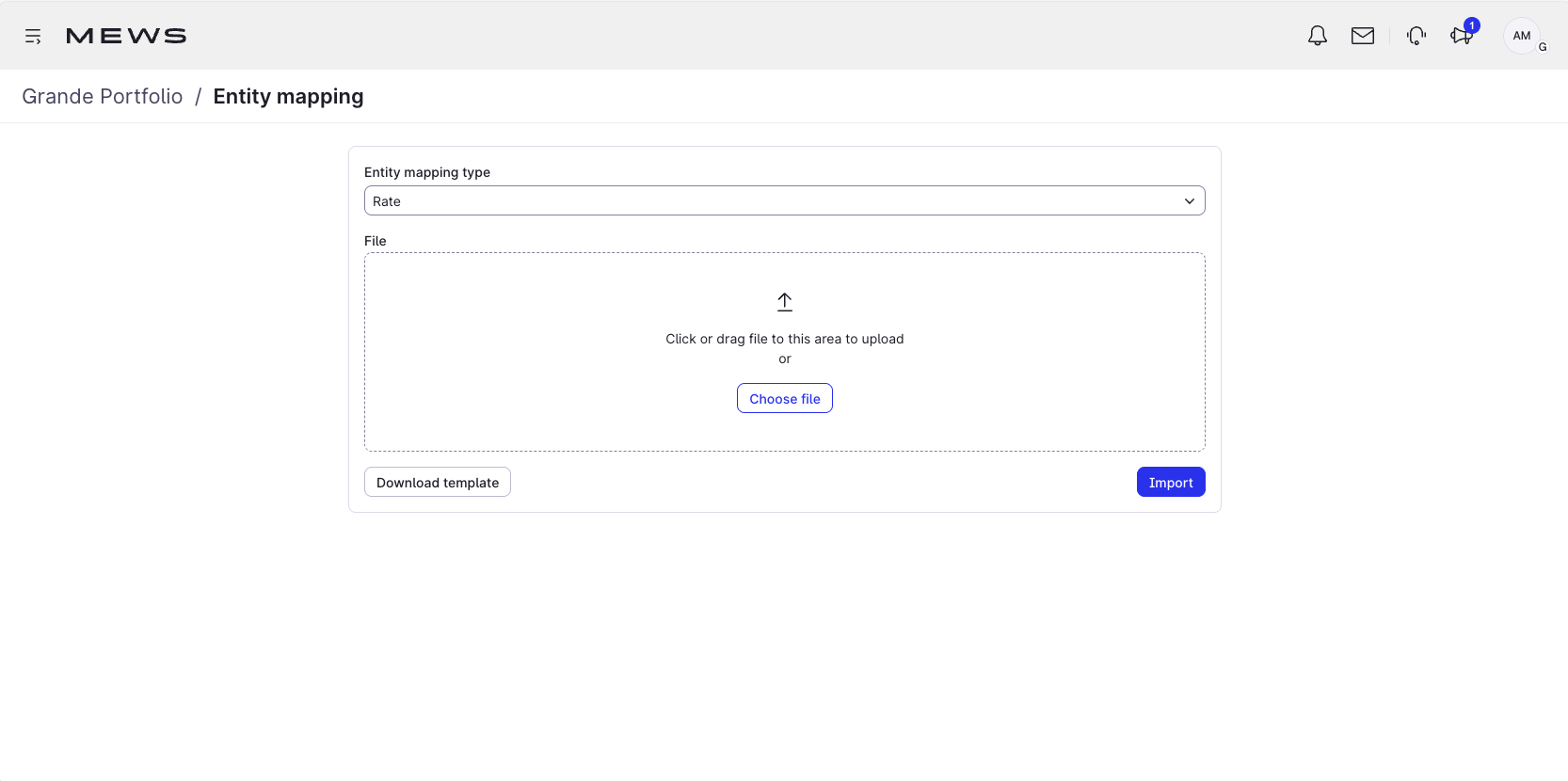The width and height of the screenshot is (1568, 781).
Task: Open the AM user avatar menu
Action: (1521, 36)
